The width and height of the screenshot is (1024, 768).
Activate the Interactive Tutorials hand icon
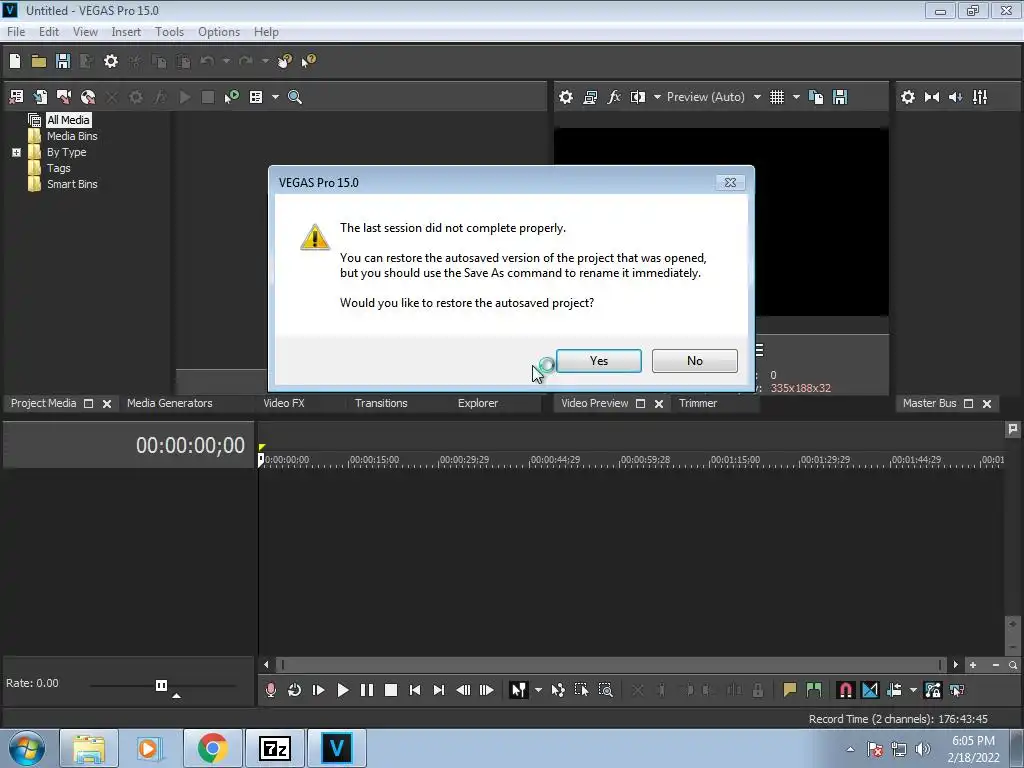[285, 61]
